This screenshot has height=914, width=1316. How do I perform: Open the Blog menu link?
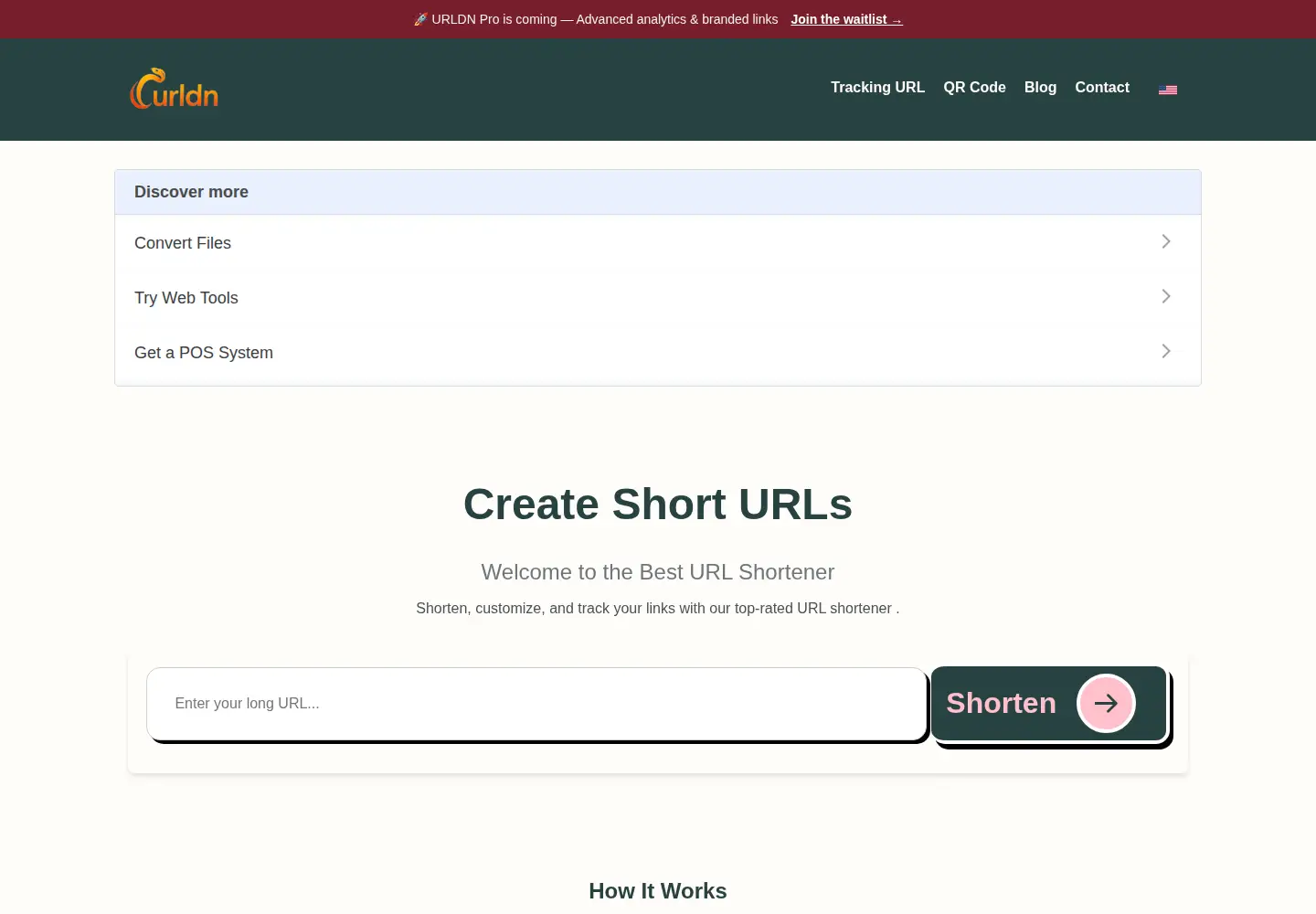pos(1040,88)
